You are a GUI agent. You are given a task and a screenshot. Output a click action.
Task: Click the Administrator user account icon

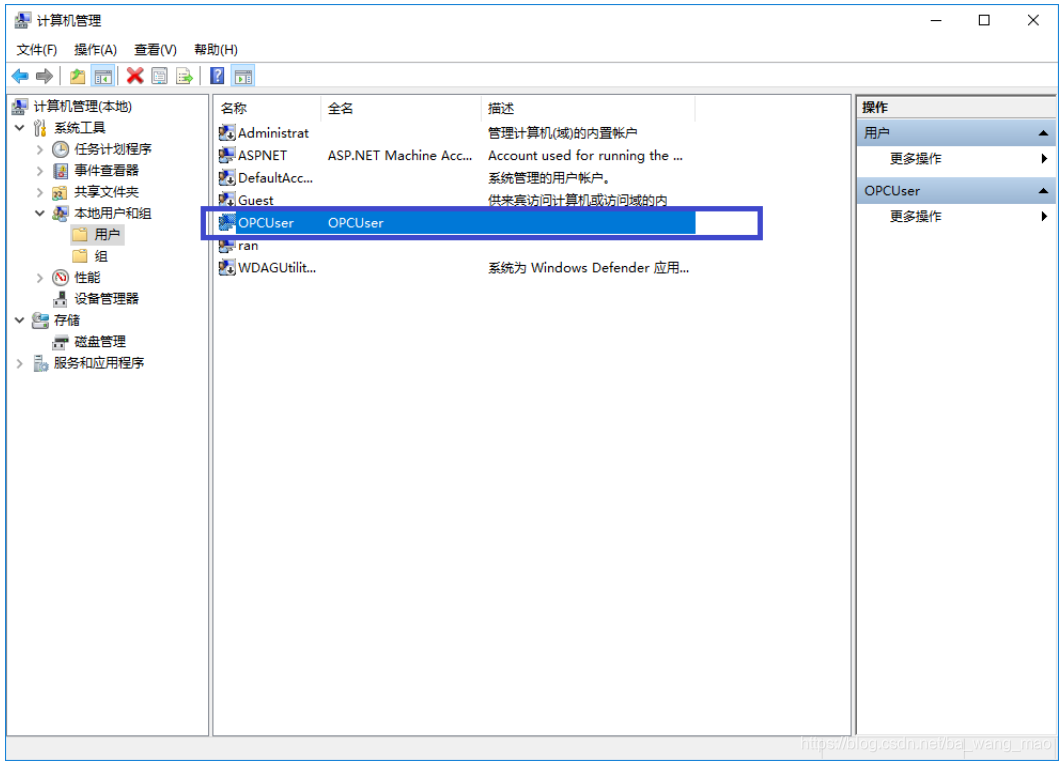coord(227,133)
